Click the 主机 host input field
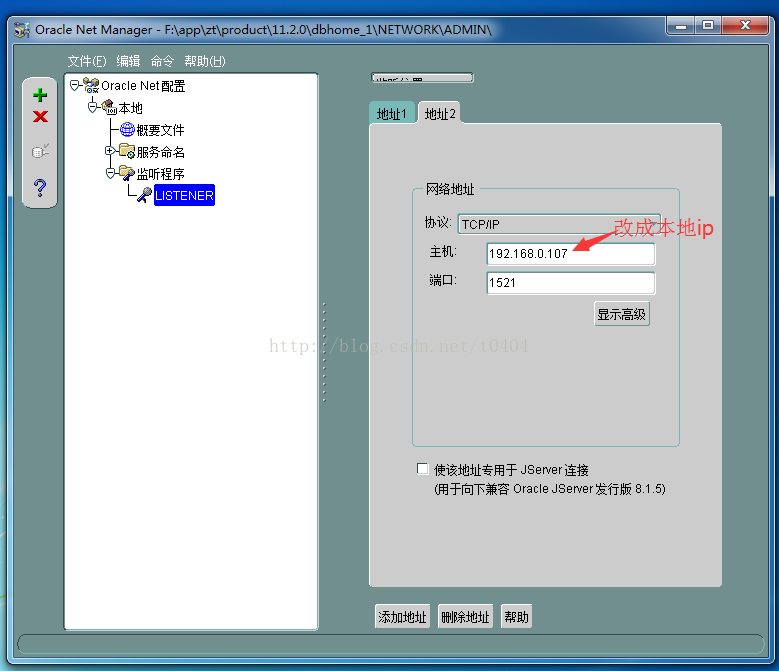 (x=571, y=254)
